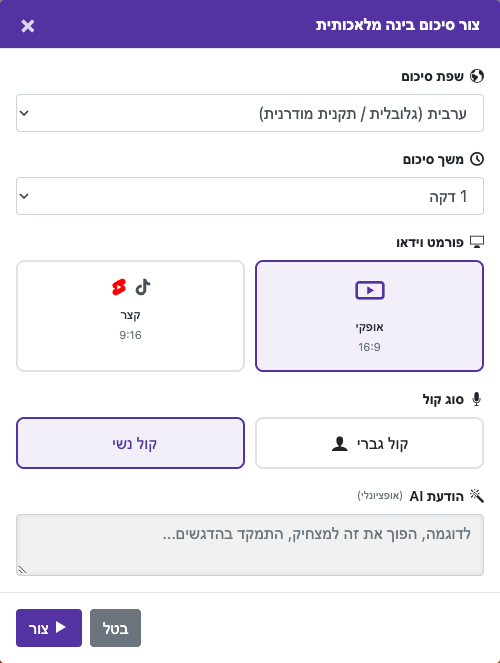Open the summary language dropdown ערבית
500x663 pixels.
[x=250, y=113]
